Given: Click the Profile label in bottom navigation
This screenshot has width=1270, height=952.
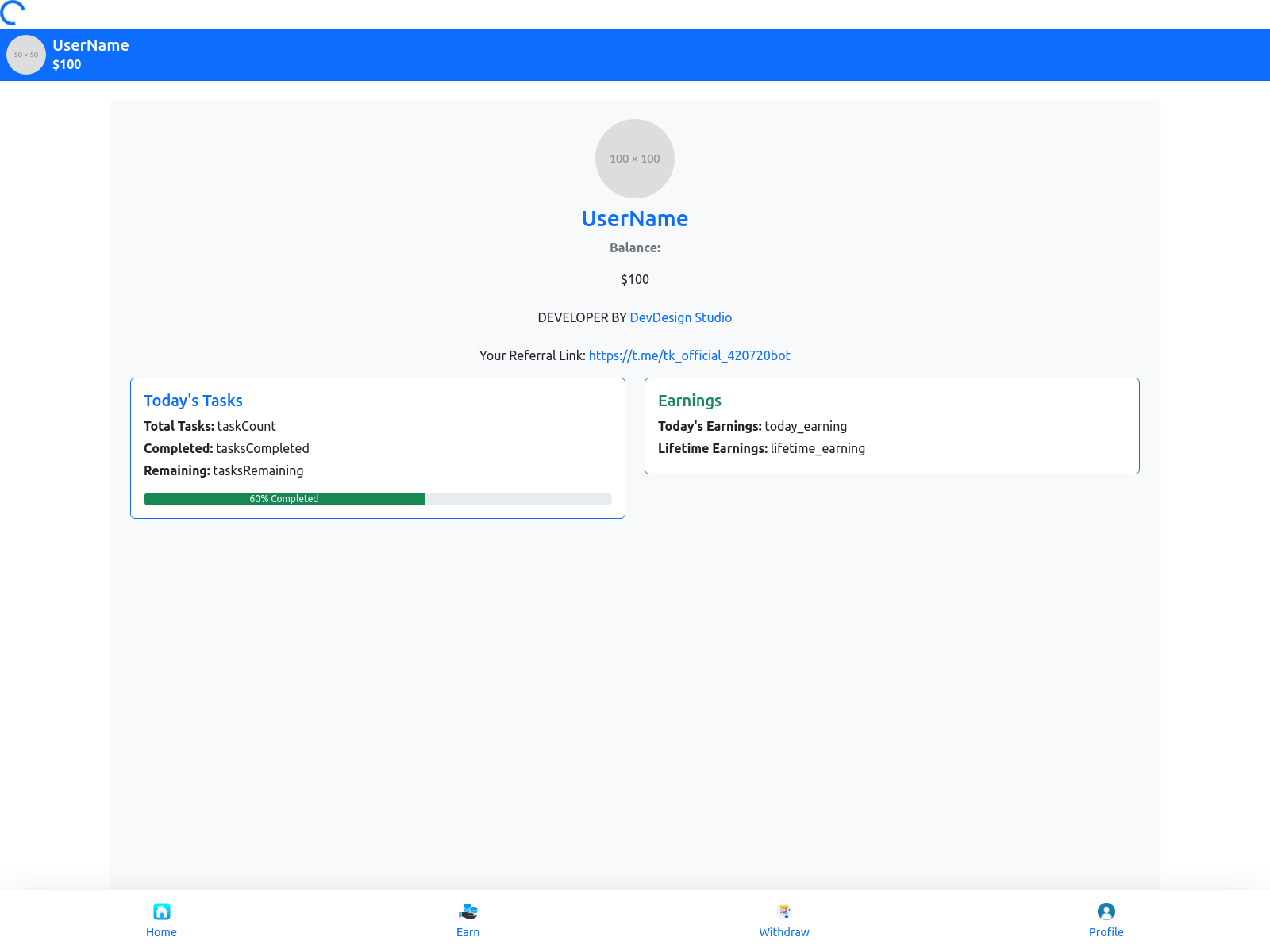Looking at the screenshot, I should [x=1106, y=932].
